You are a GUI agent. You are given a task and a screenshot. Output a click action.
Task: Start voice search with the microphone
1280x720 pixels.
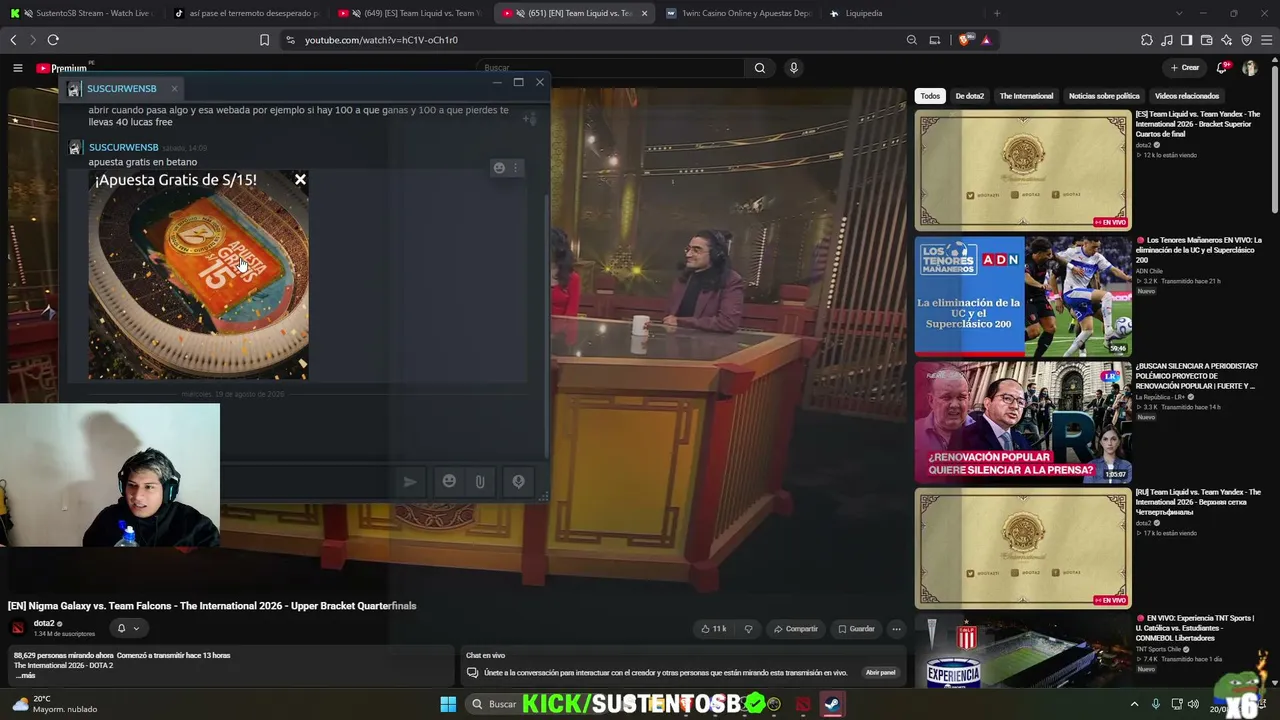794,68
